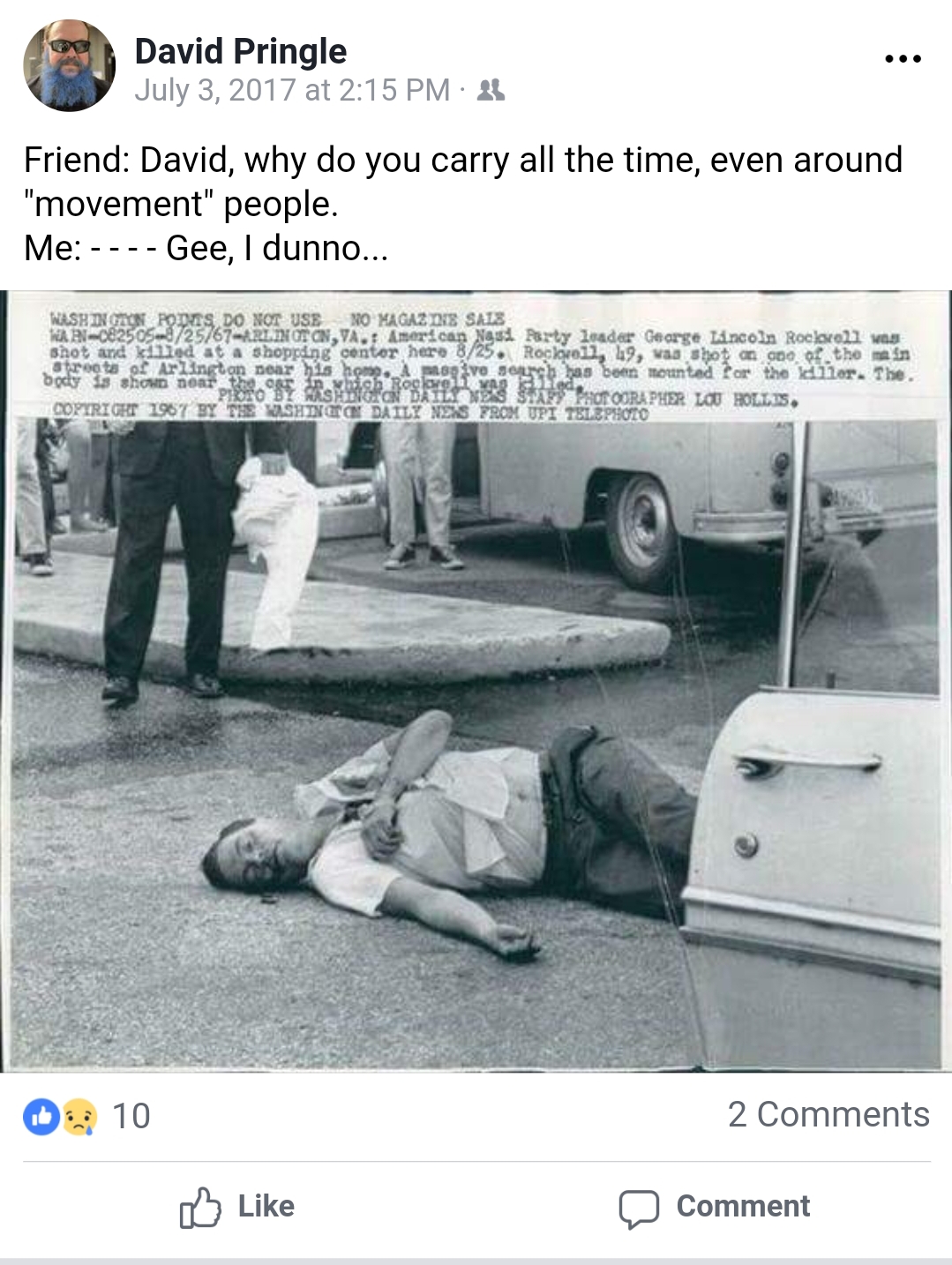
Task: Open the 2 Comments link
Action: 828,1114
